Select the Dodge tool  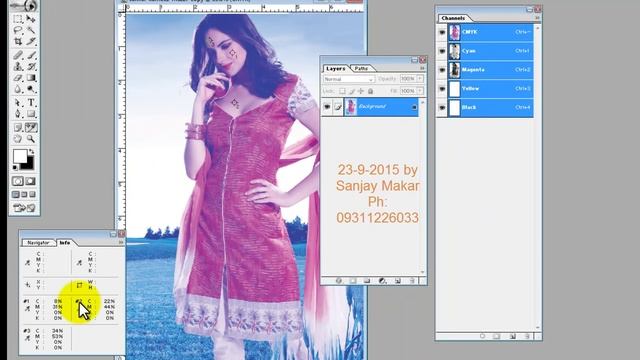(x=31, y=89)
